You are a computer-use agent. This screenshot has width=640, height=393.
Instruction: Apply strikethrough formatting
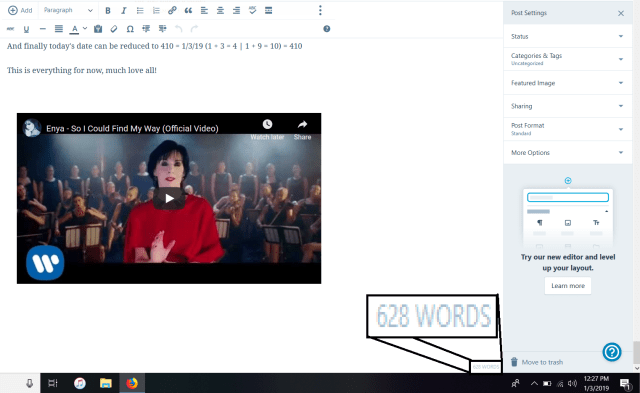pyautogui.click(x=11, y=29)
